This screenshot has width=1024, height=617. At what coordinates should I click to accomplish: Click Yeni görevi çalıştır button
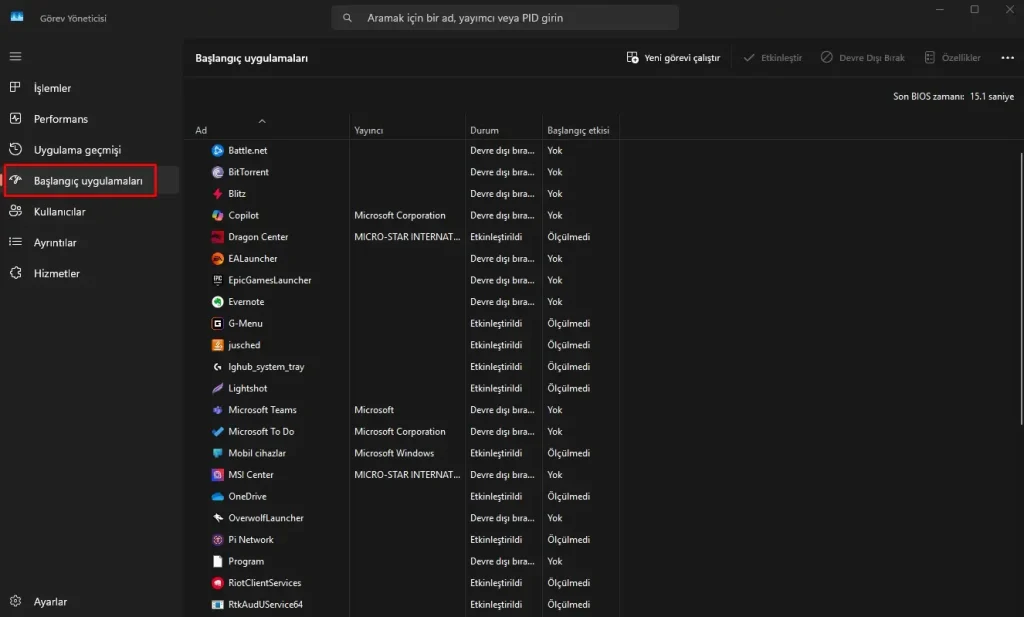673,57
